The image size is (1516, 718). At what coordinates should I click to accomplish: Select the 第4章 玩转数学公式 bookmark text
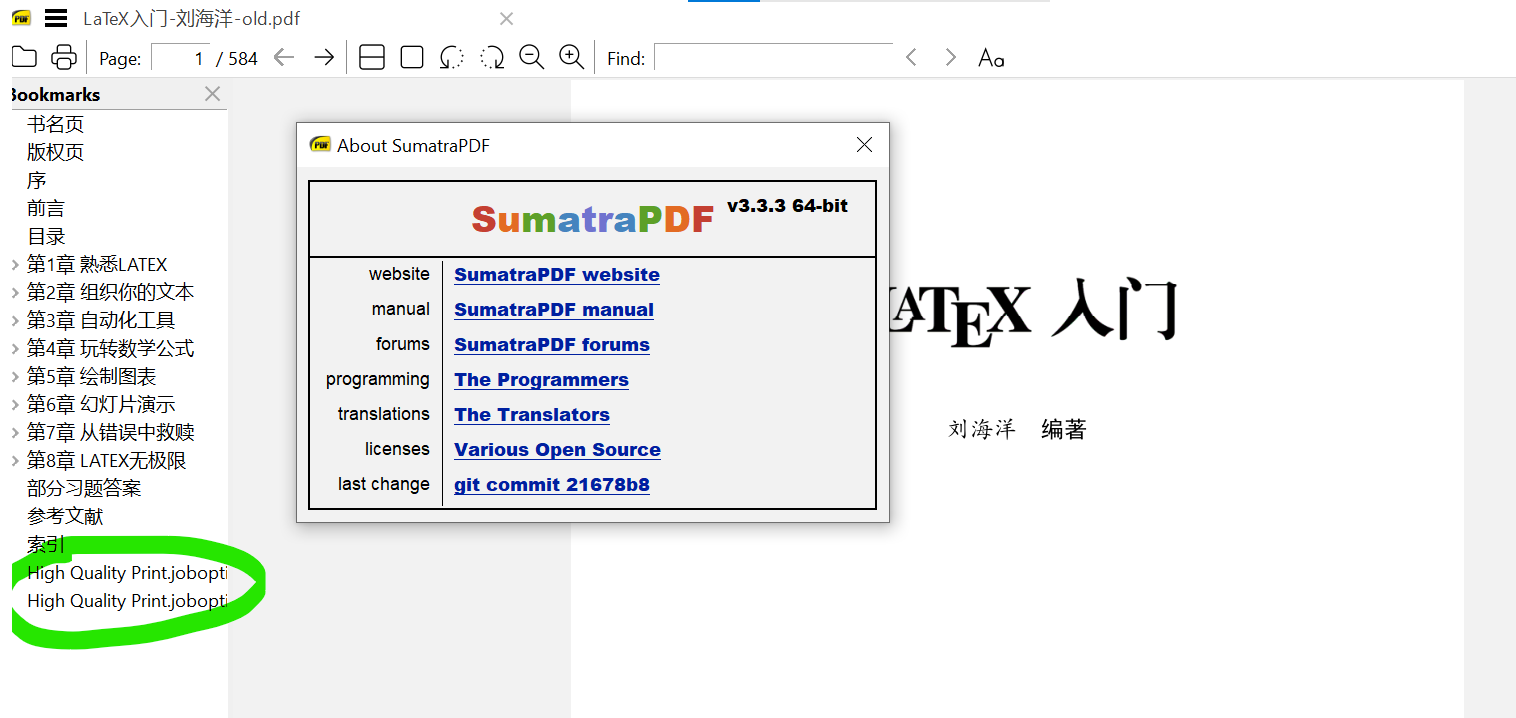pos(110,348)
